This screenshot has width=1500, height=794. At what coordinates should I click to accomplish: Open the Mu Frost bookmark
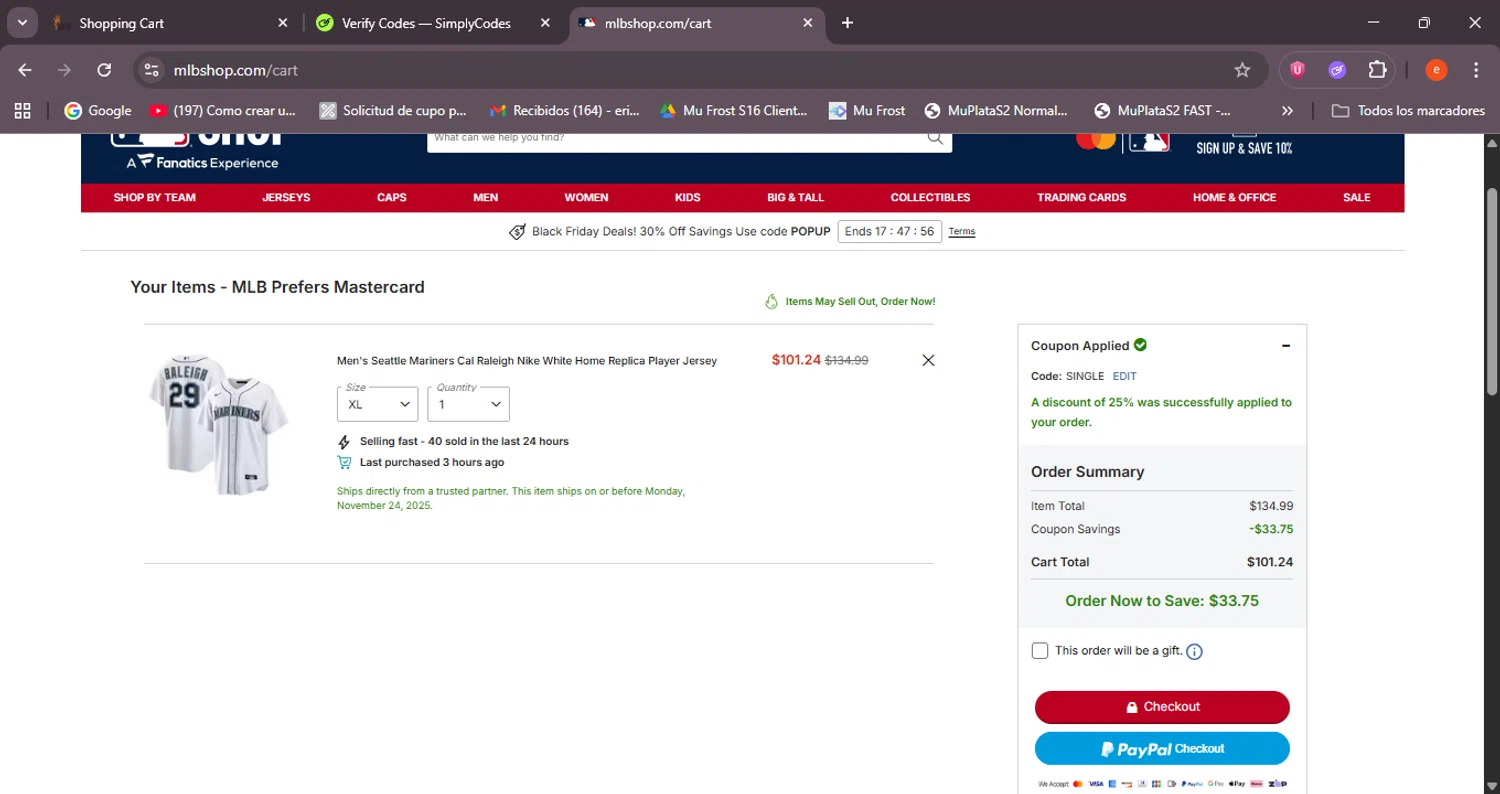pyautogui.click(x=867, y=111)
